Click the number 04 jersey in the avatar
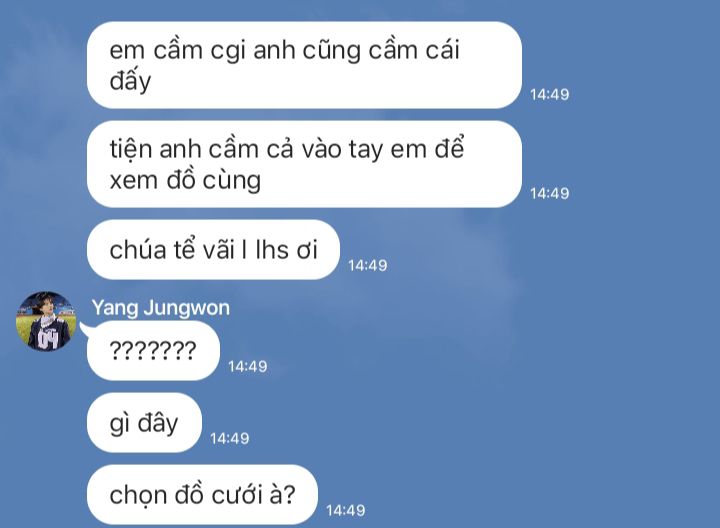 click(48, 340)
